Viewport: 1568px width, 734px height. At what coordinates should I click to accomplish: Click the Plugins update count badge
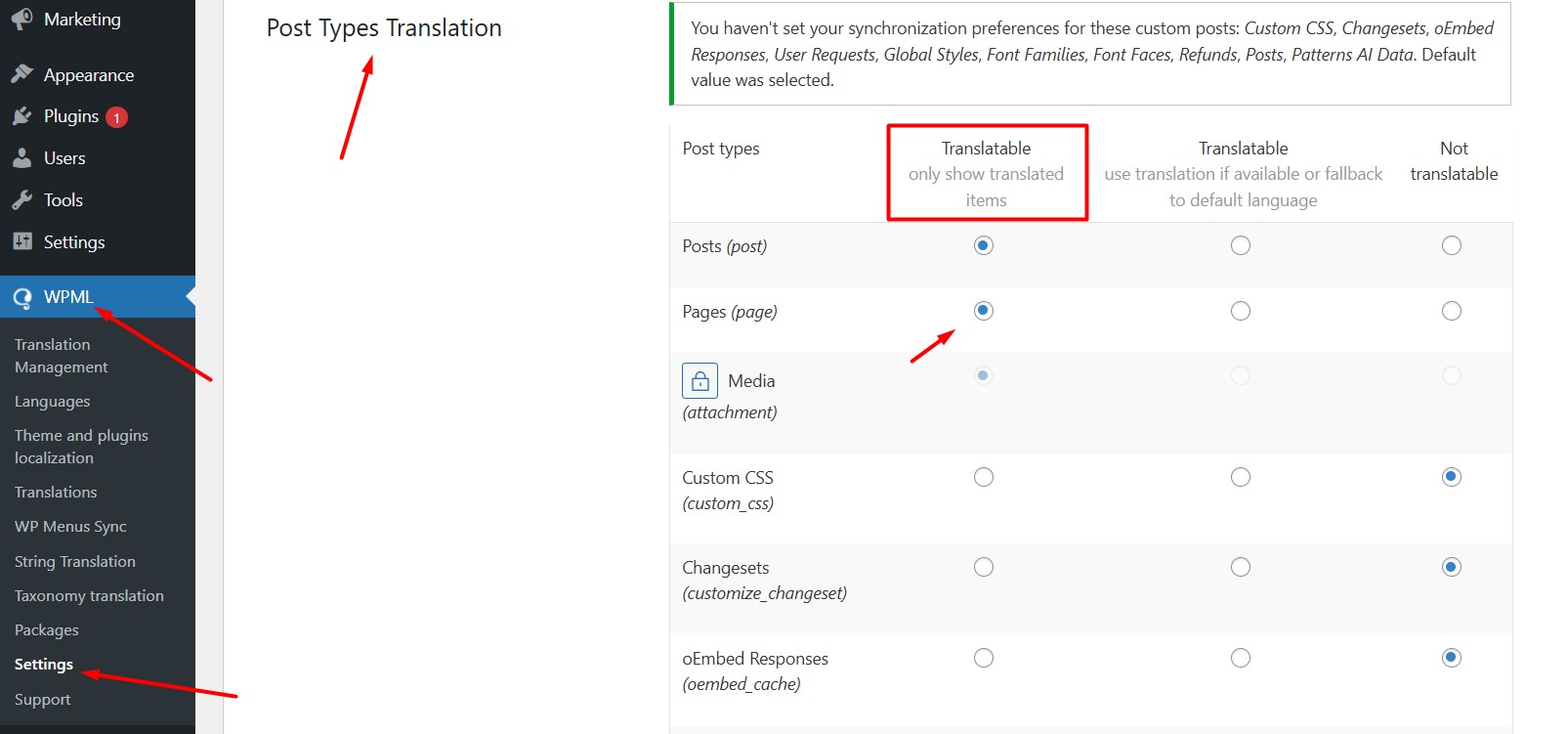click(116, 117)
